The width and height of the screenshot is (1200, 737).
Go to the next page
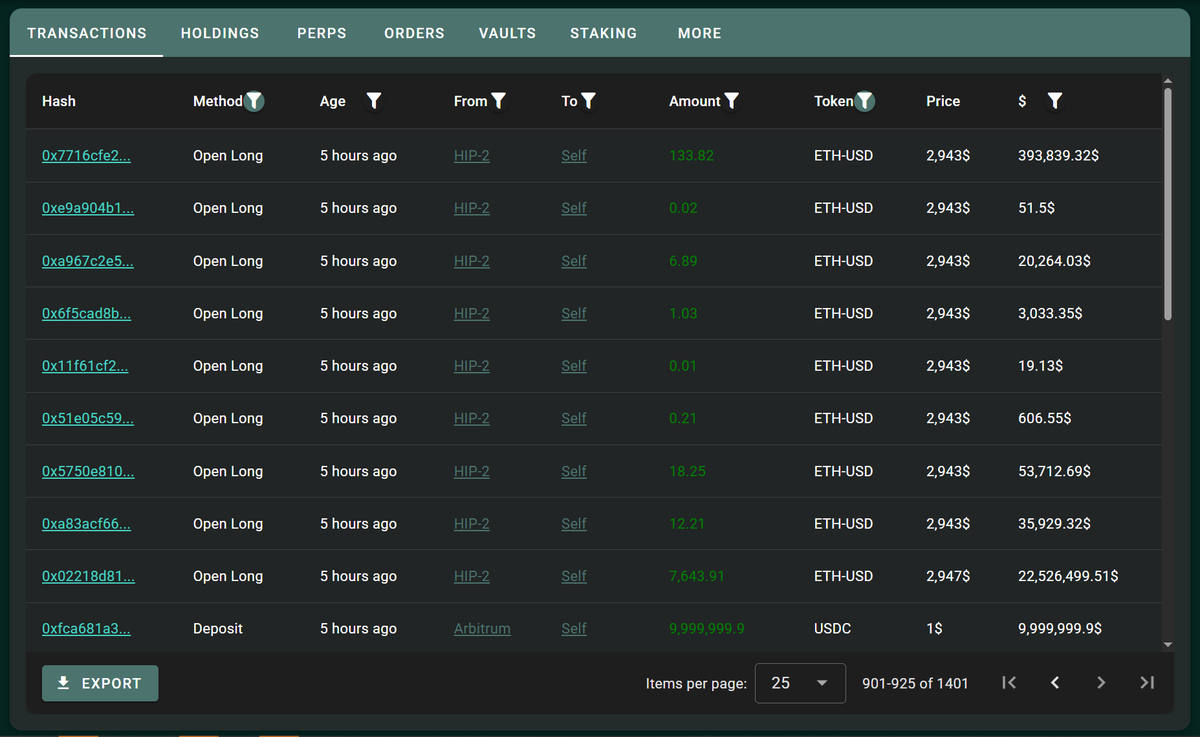point(1101,683)
